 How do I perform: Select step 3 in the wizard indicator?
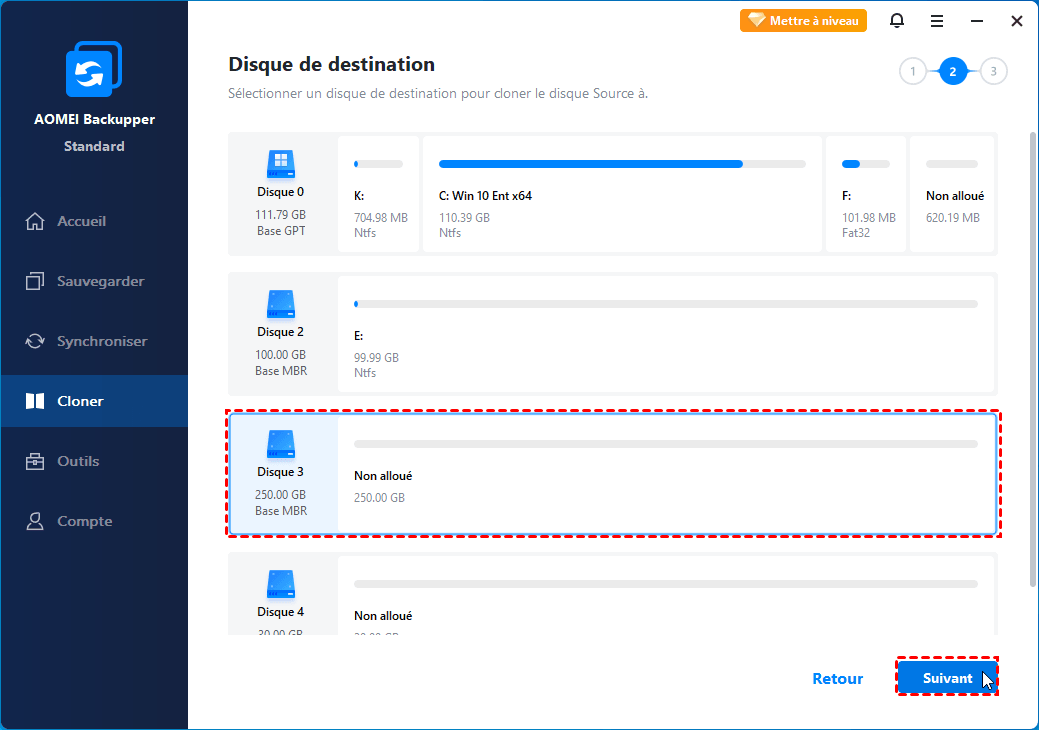pyautogui.click(x=993, y=71)
